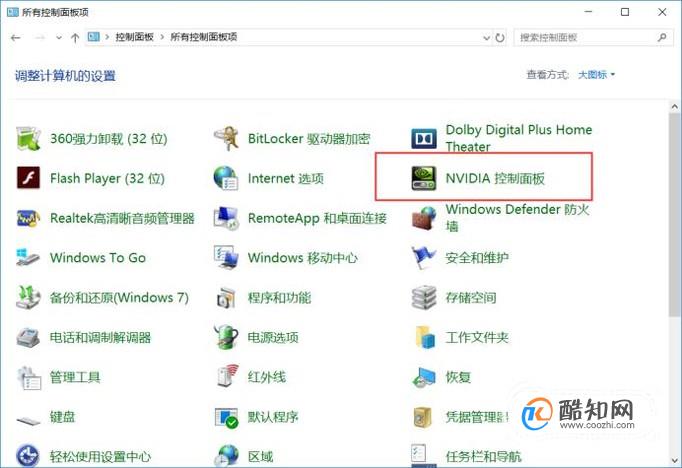
Task: Open the NVIDIA 控制面板 text link
Action: tap(495, 178)
